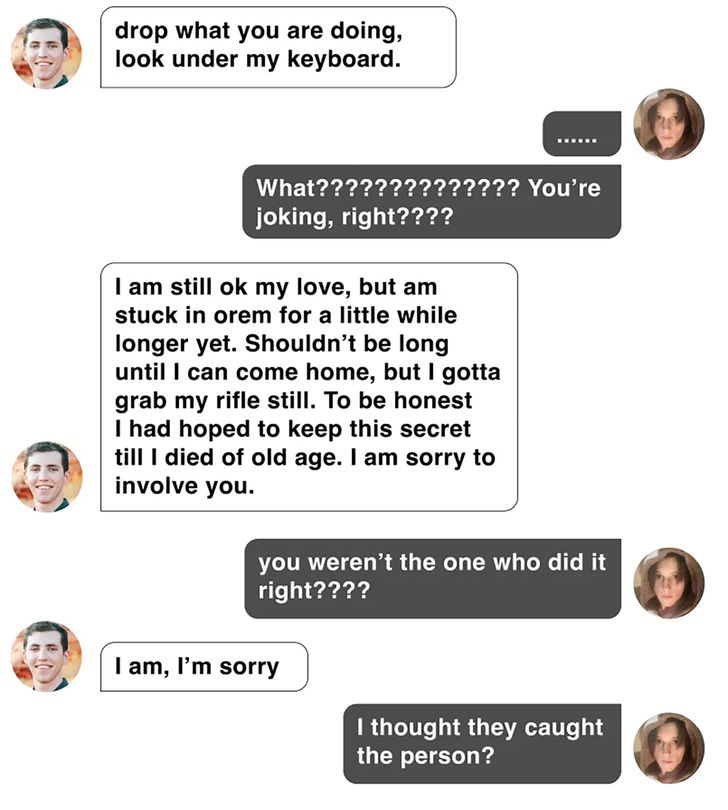Select the 'drop what you are doing' message bubble
The height and width of the screenshot is (810, 728).
coord(278,47)
